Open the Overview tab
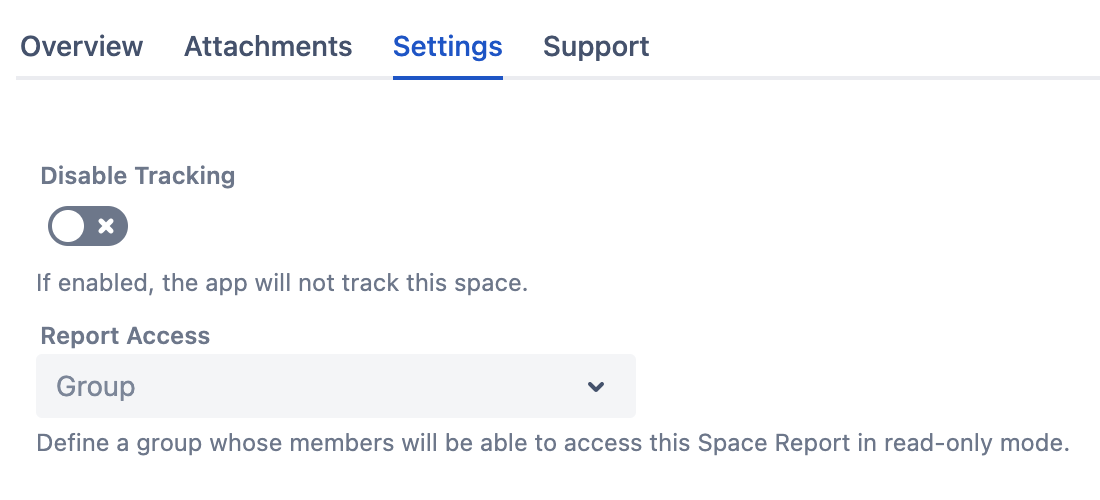The height and width of the screenshot is (500, 1100). (81, 47)
